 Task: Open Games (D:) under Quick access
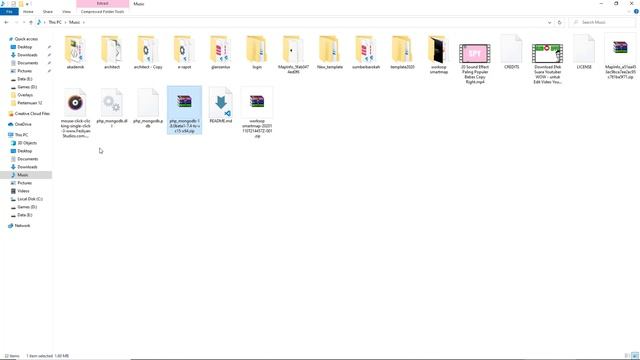(x=27, y=87)
